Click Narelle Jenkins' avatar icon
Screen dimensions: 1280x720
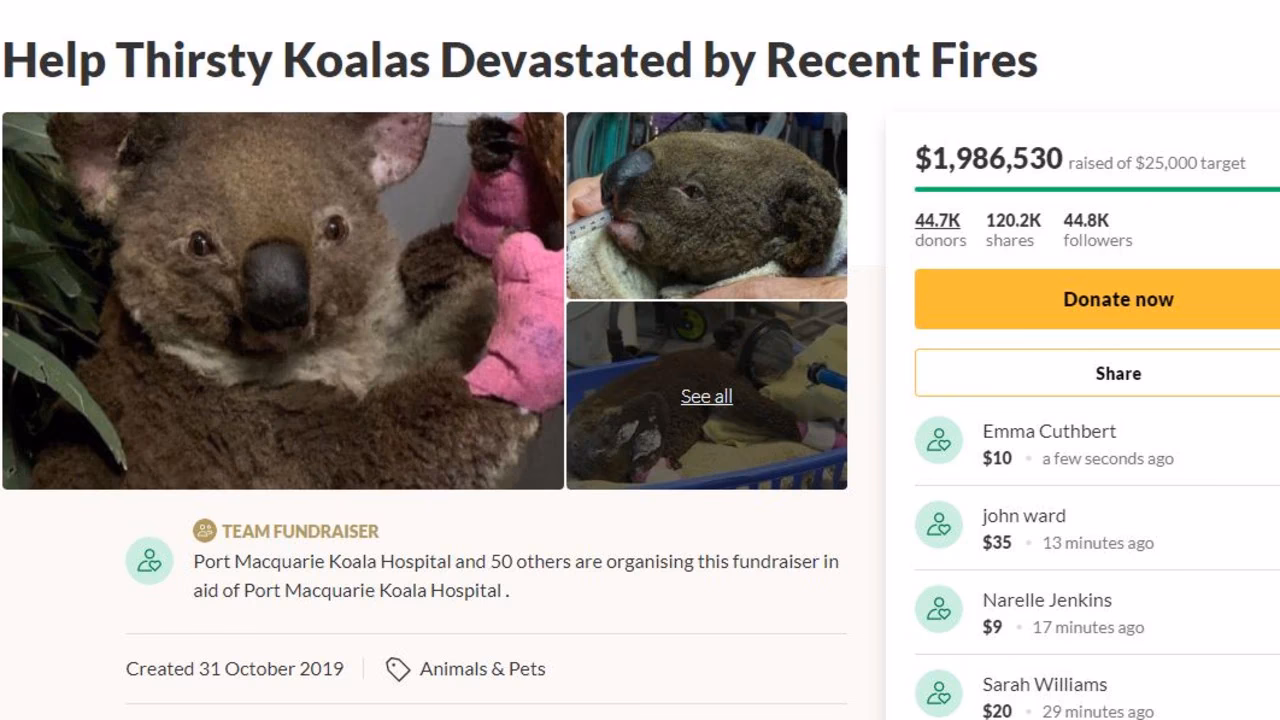[x=938, y=608]
